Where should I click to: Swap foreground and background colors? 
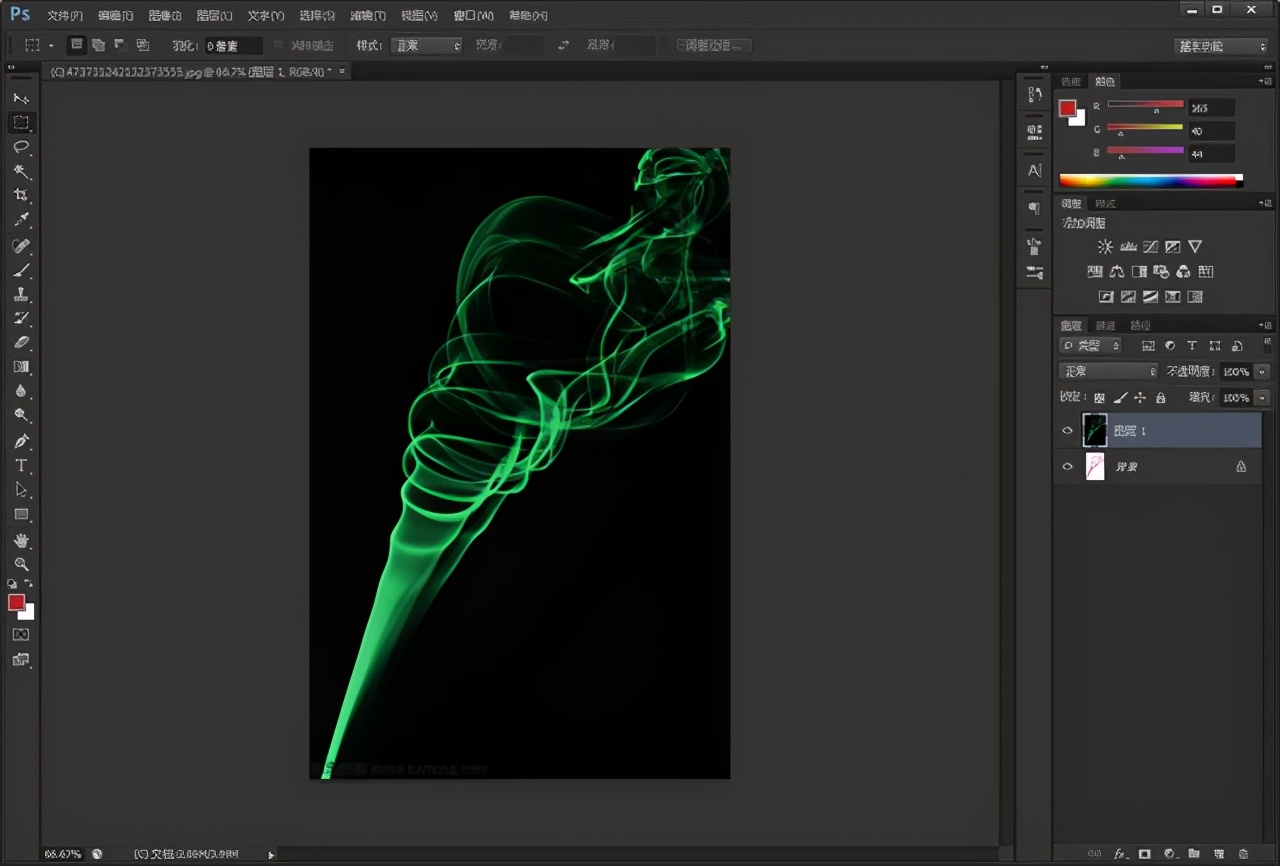(29, 583)
